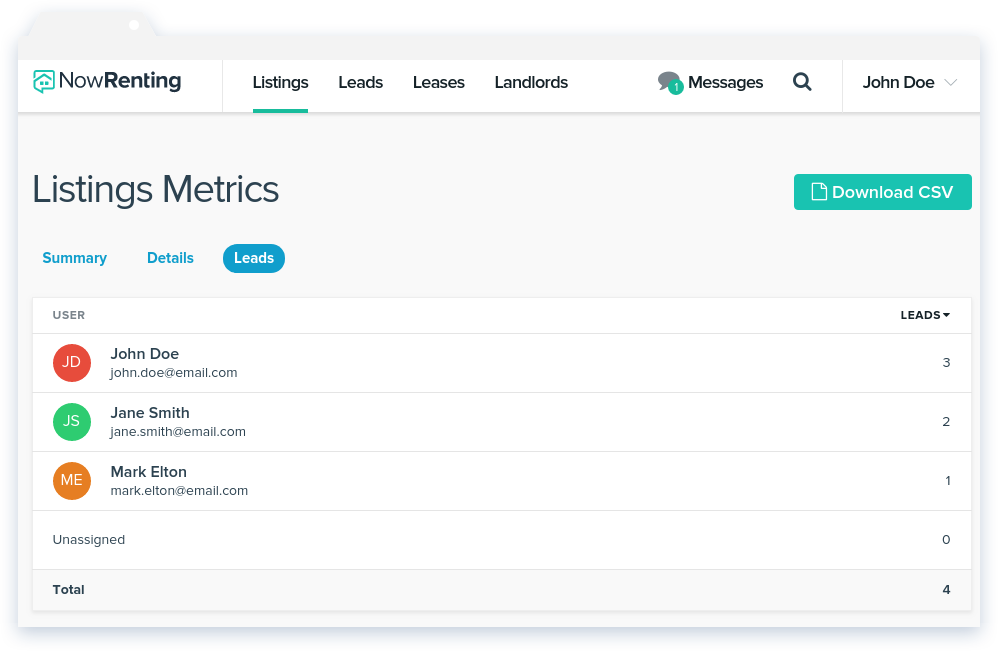Click the NowRenting brand name

(x=120, y=81)
